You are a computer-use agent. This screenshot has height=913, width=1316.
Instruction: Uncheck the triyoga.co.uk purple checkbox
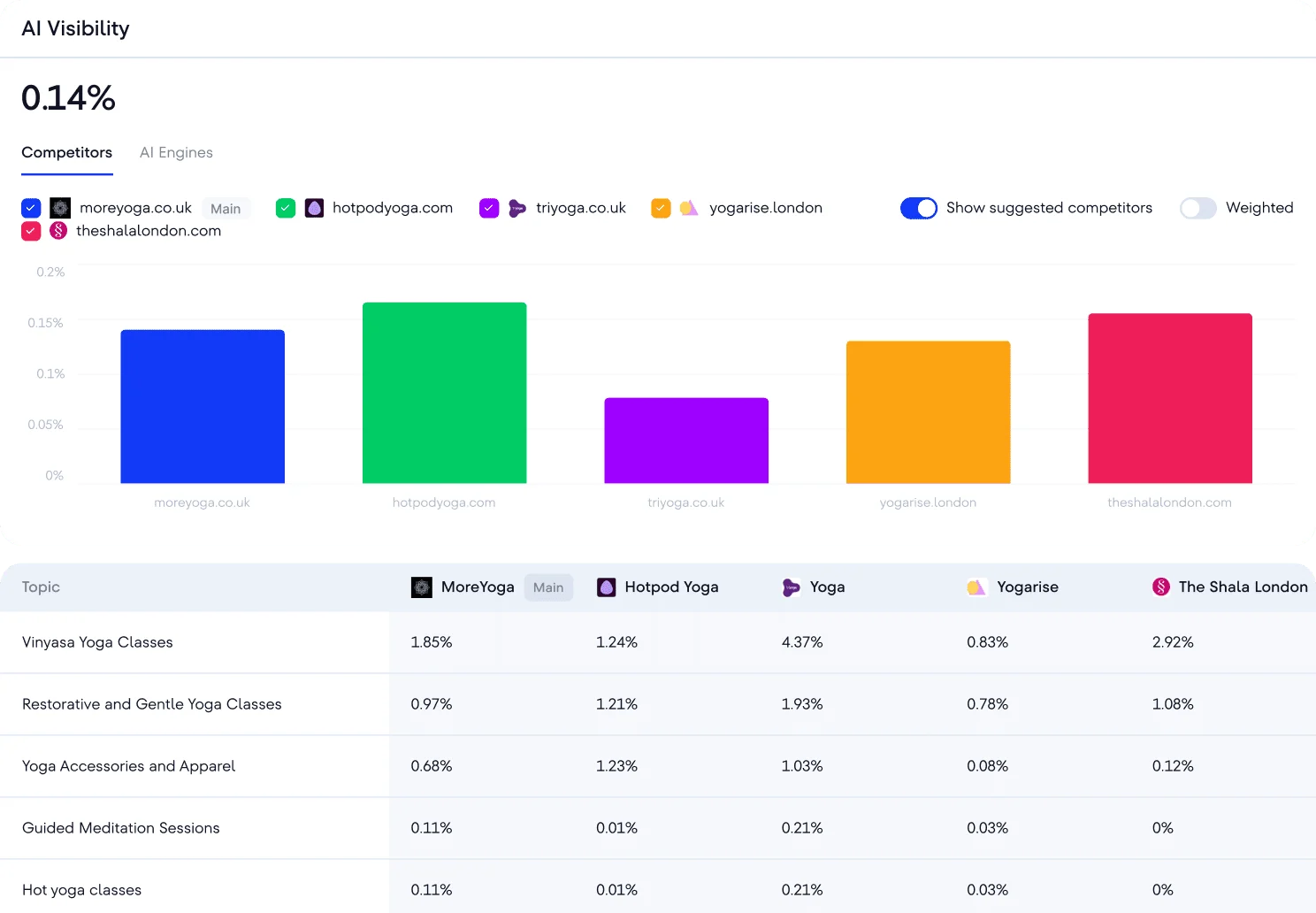489,208
